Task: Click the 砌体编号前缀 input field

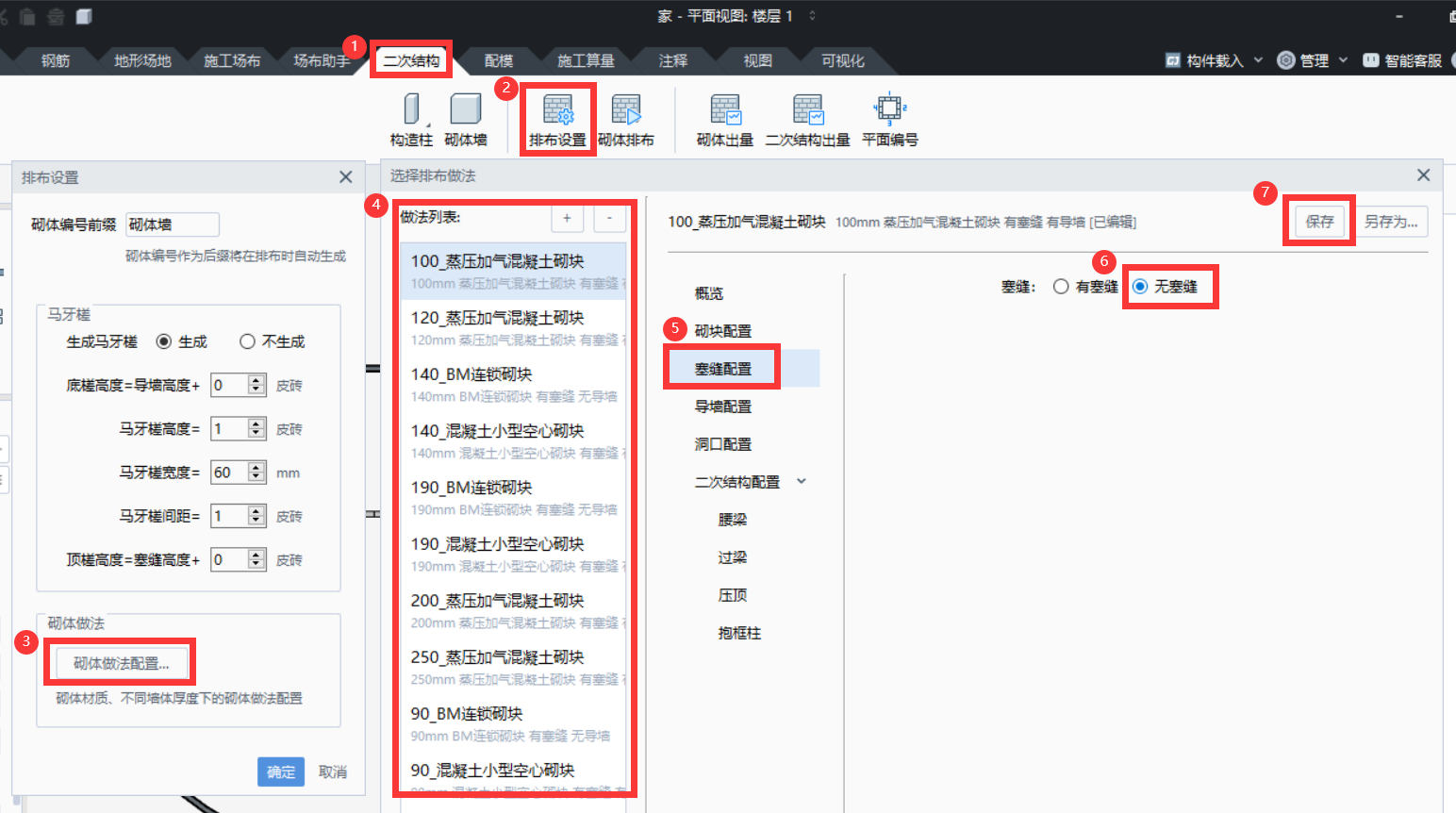Action: [173, 224]
